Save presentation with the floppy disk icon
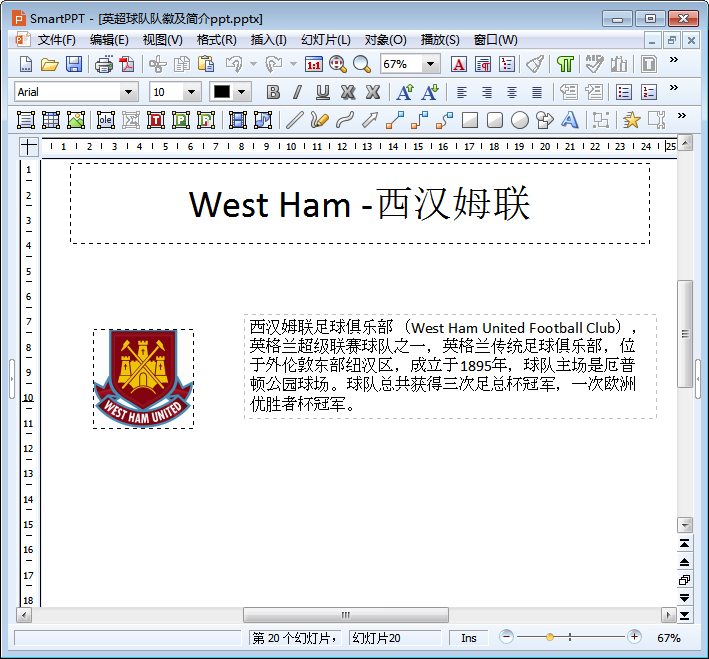The image size is (709, 659). click(74, 64)
